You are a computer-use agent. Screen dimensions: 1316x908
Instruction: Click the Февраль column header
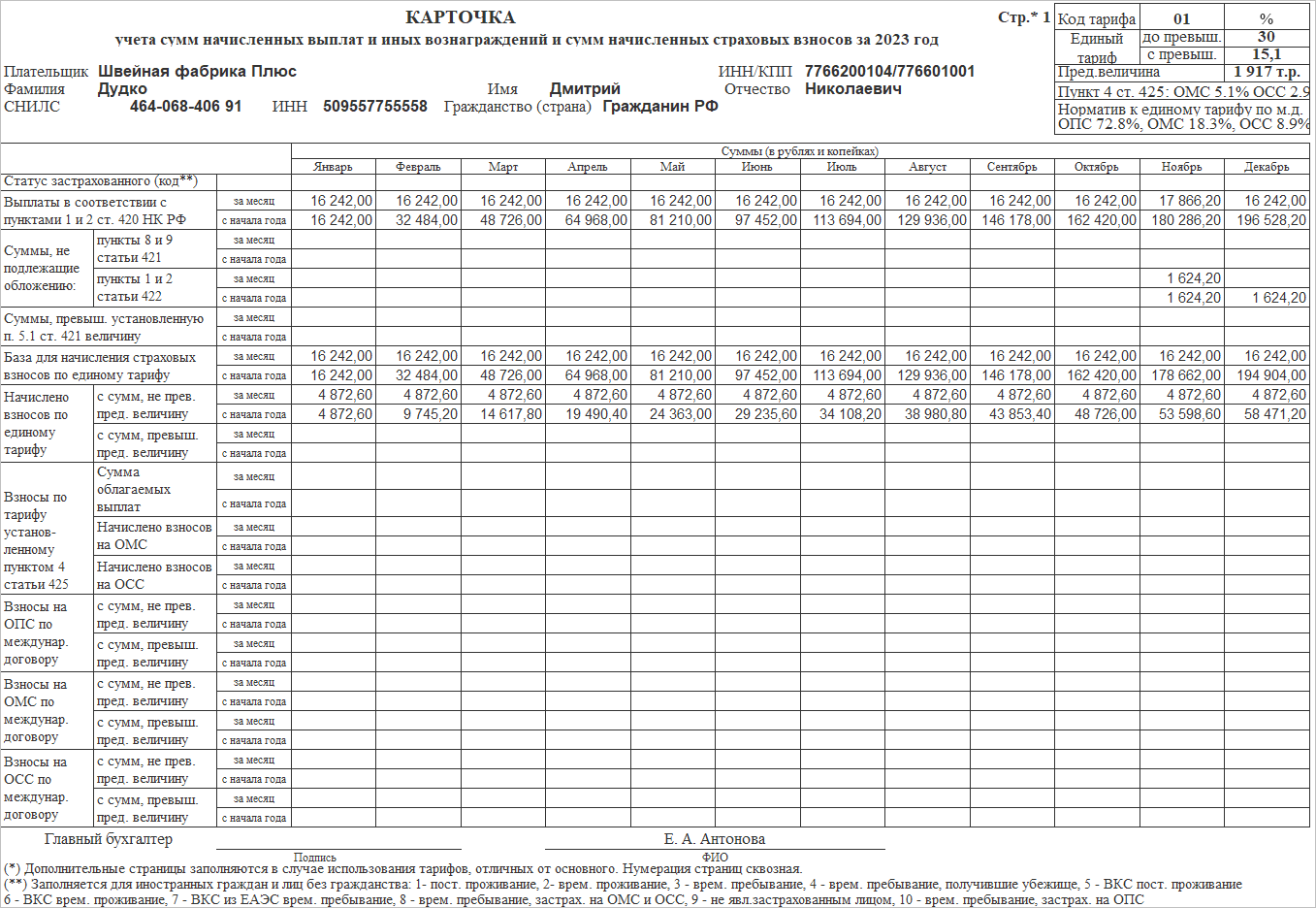418,167
